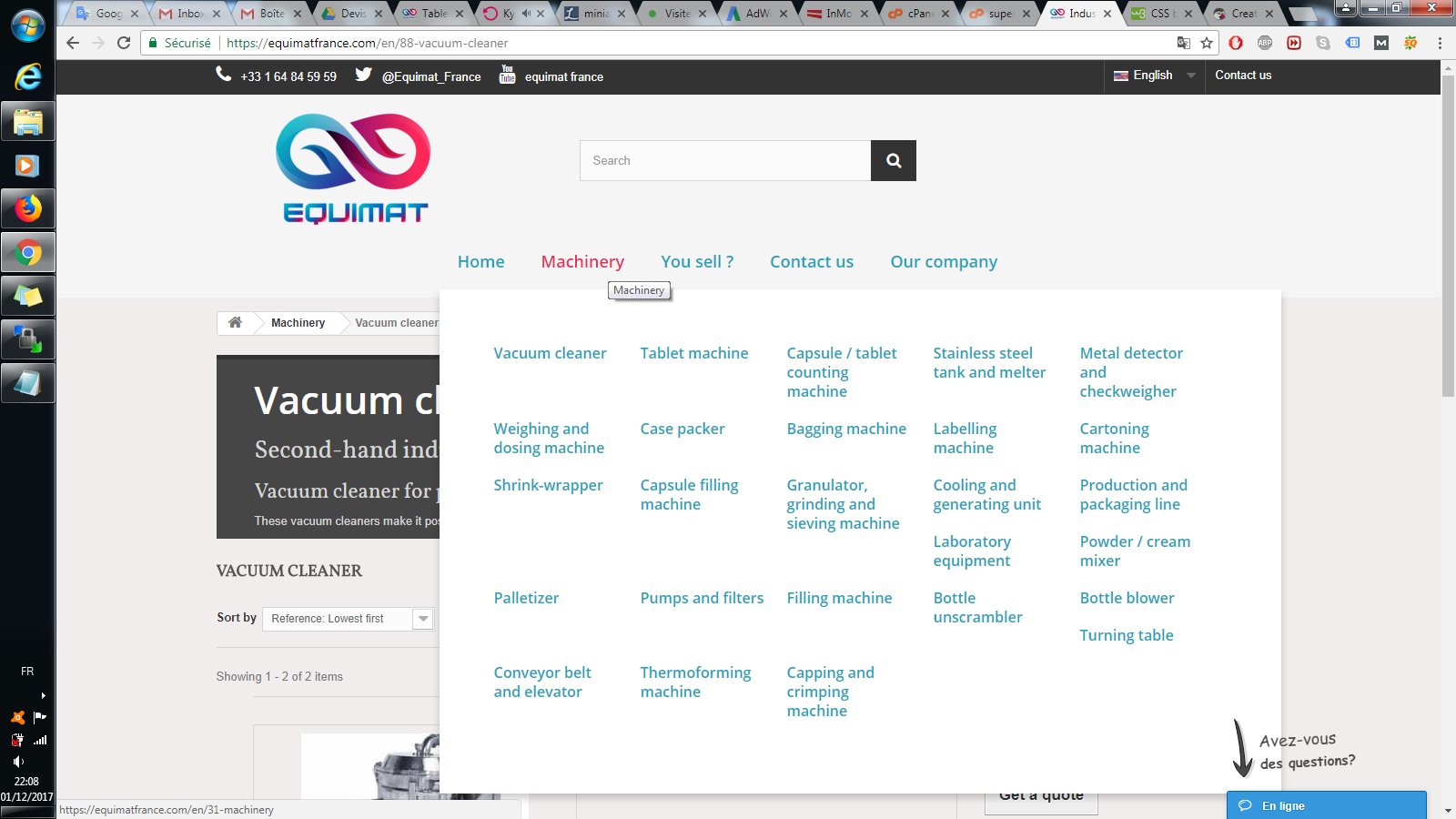Mute the Ky tab via speaker icon
This screenshot has height=819, width=1456.
pos(526,14)
